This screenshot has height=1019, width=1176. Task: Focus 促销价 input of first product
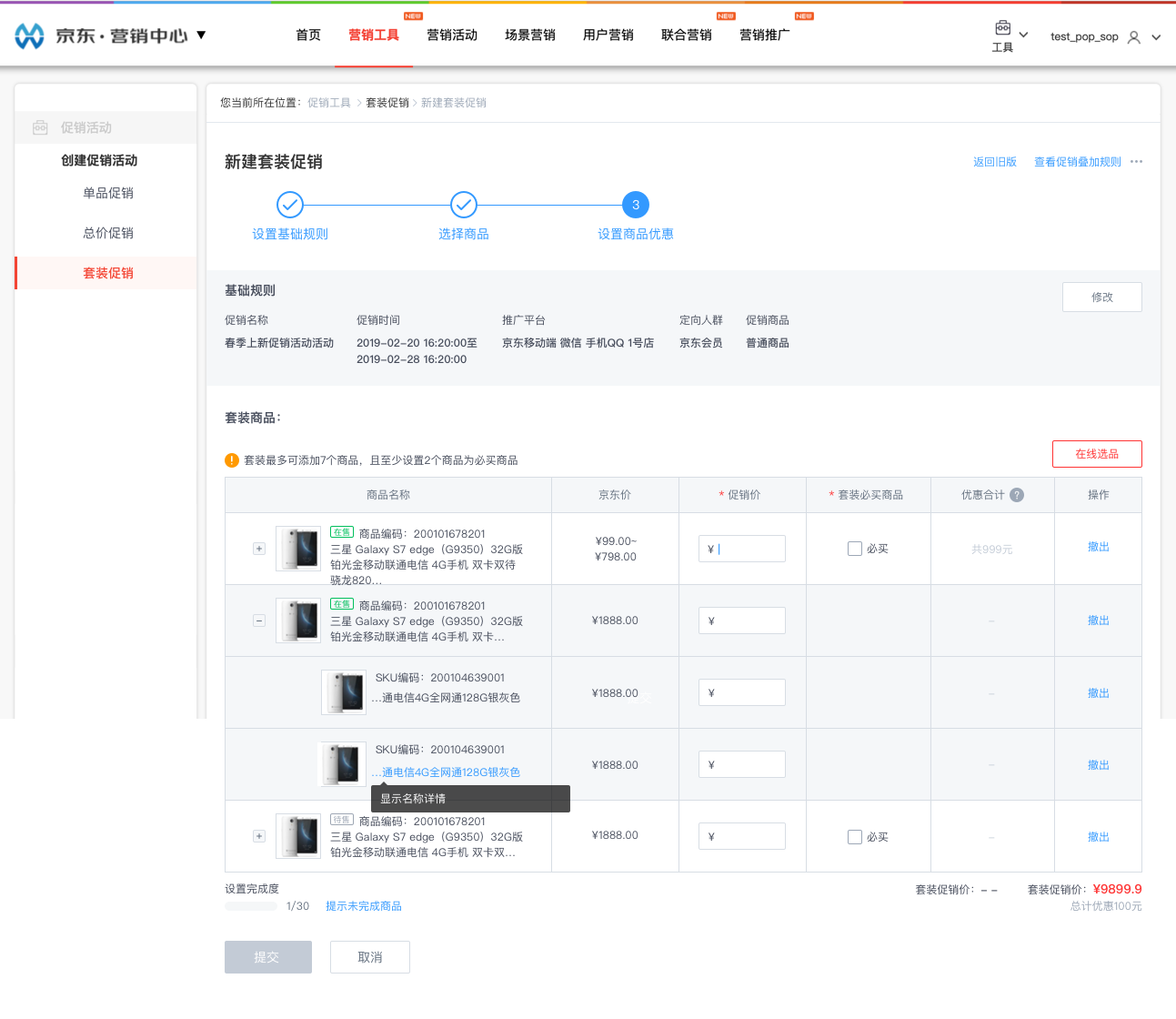742,549
